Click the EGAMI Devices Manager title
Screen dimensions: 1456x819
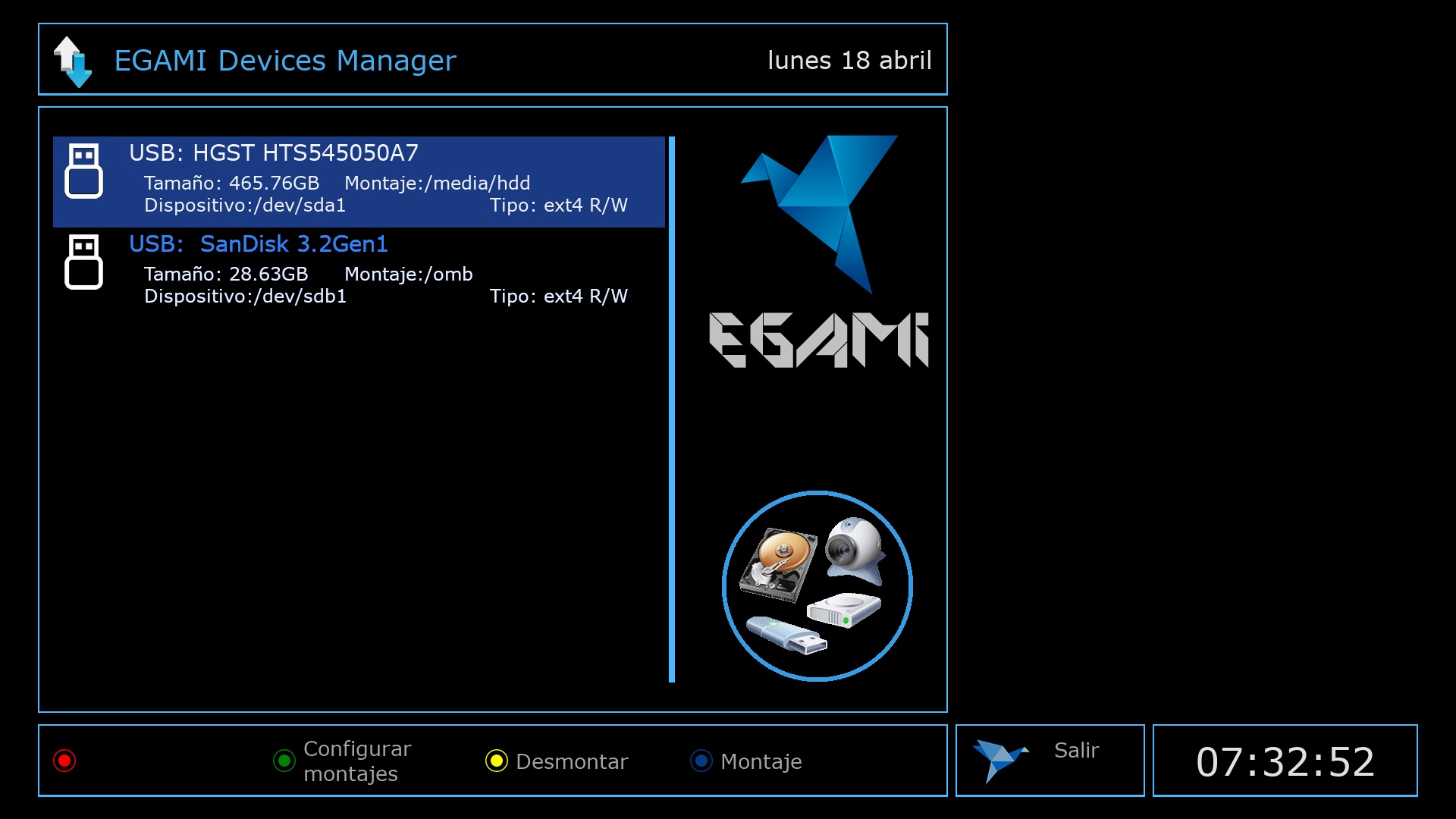(x=285, y=61)
